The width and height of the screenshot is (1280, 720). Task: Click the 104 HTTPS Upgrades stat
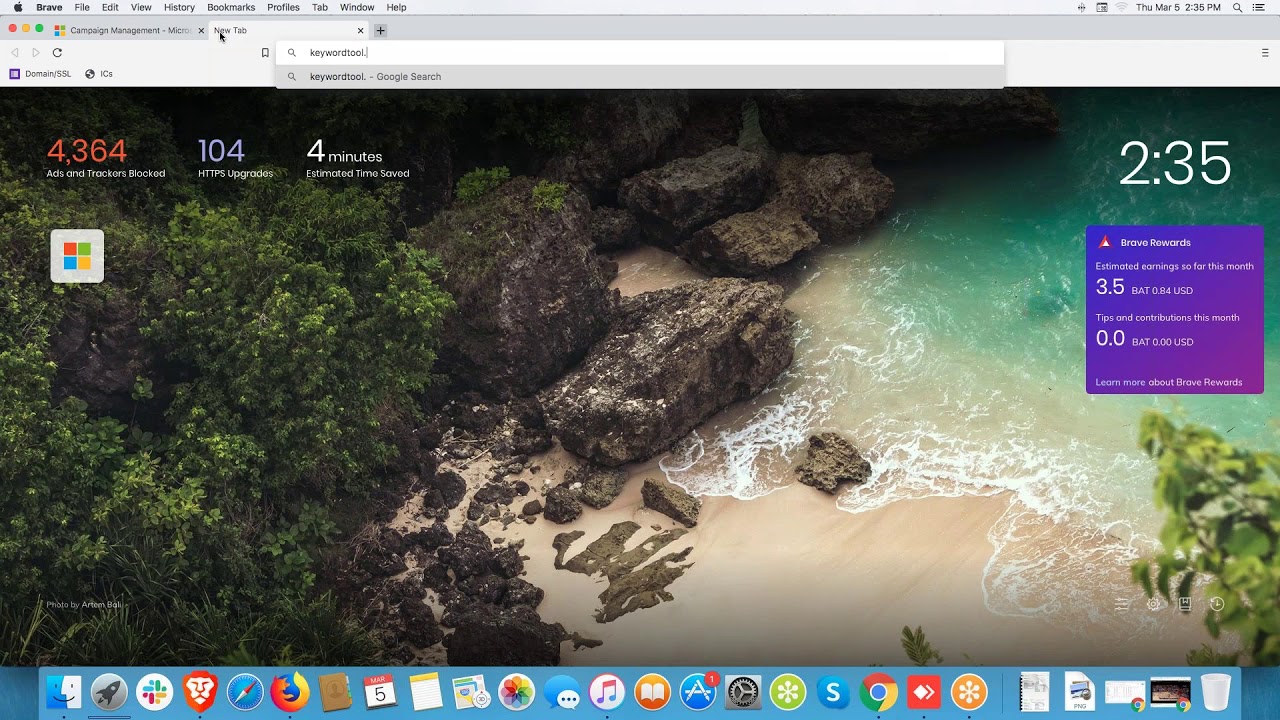tap(235, 158)
